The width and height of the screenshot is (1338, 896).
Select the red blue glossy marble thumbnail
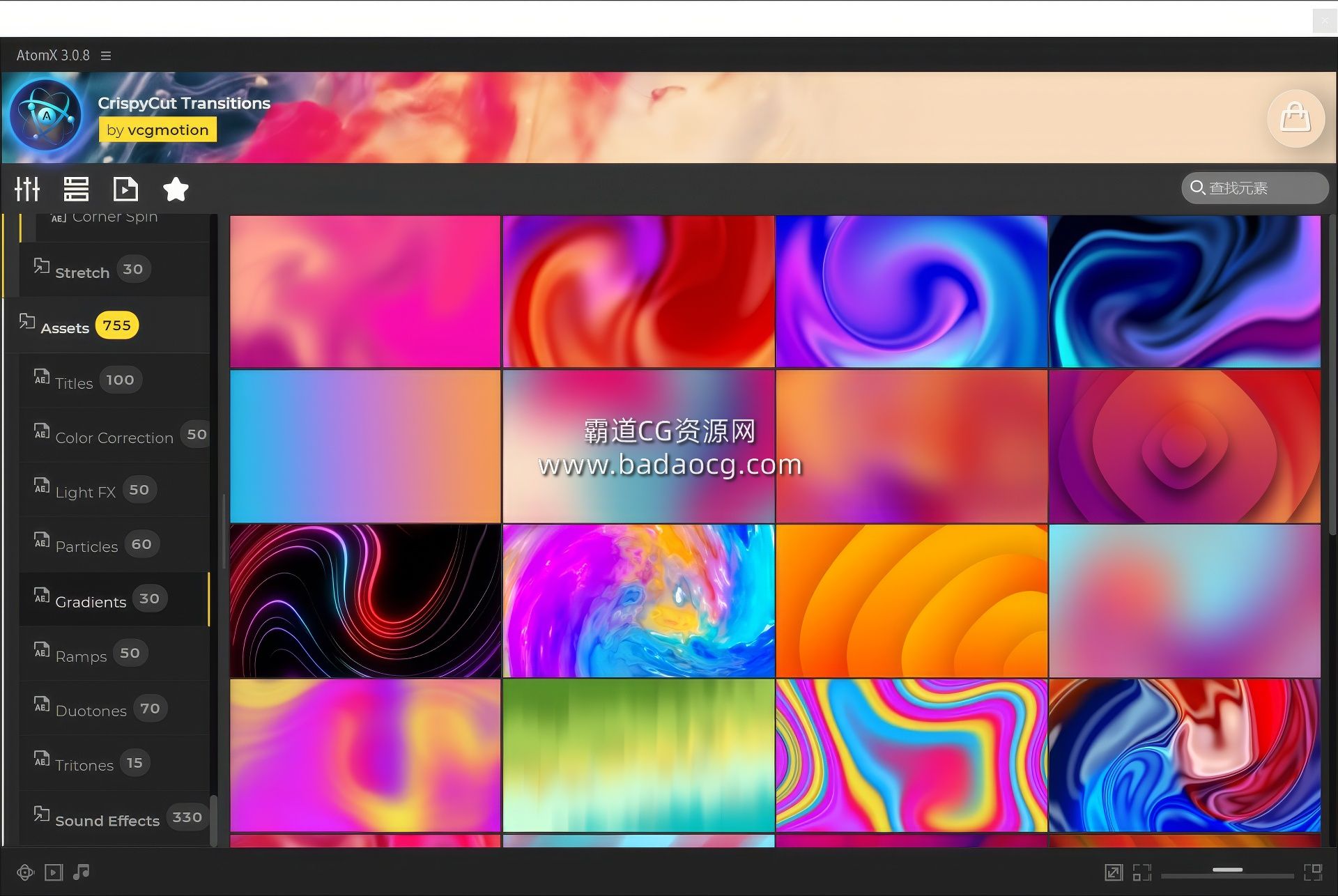pos(1185,755)
